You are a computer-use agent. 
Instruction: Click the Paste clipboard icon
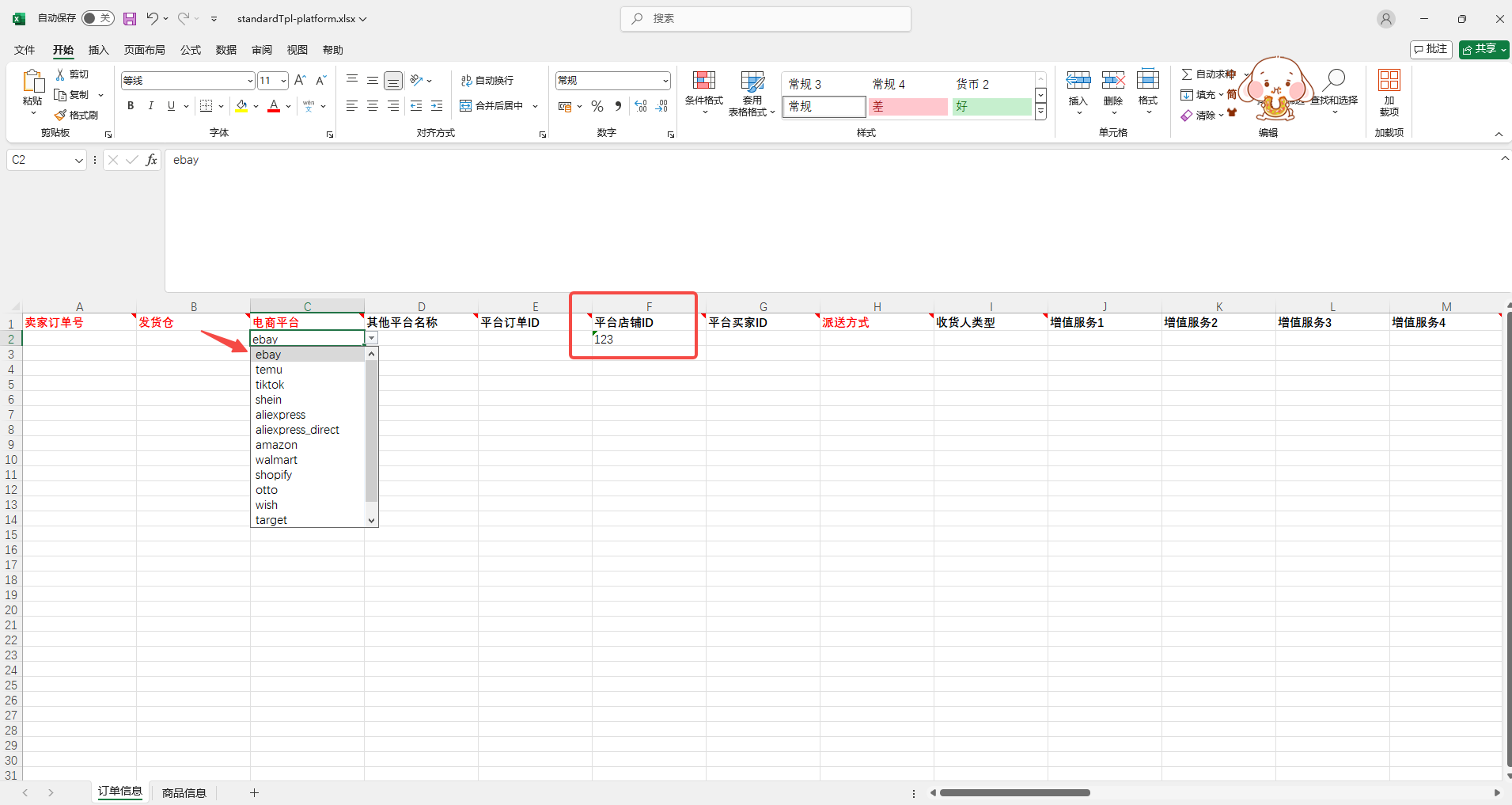click(32, 81)
